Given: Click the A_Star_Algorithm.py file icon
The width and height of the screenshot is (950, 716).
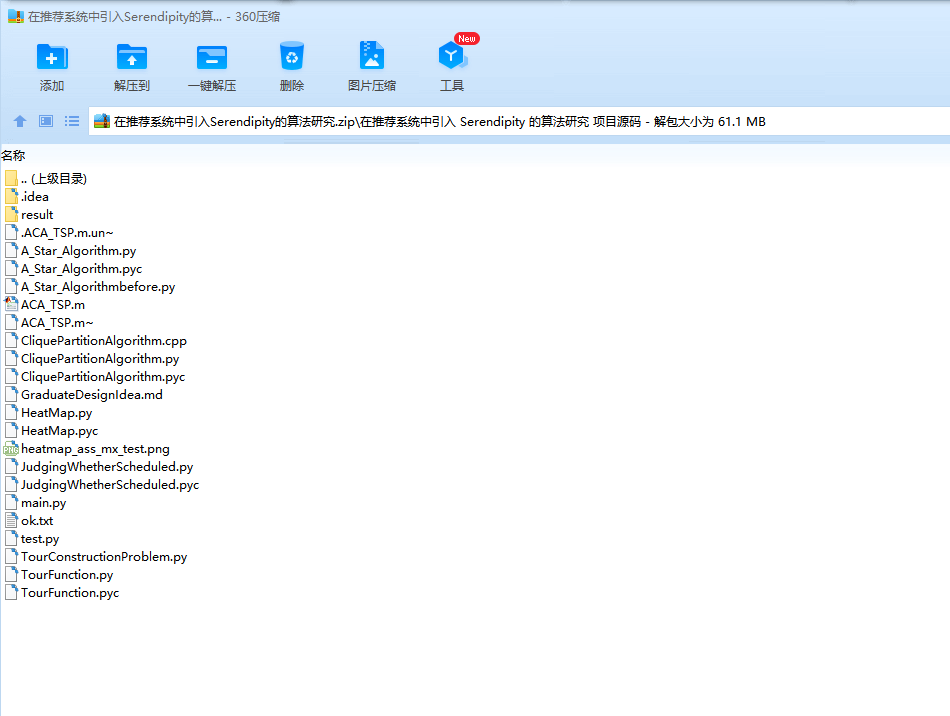Looking at the screenshot, I should point(11,250).
